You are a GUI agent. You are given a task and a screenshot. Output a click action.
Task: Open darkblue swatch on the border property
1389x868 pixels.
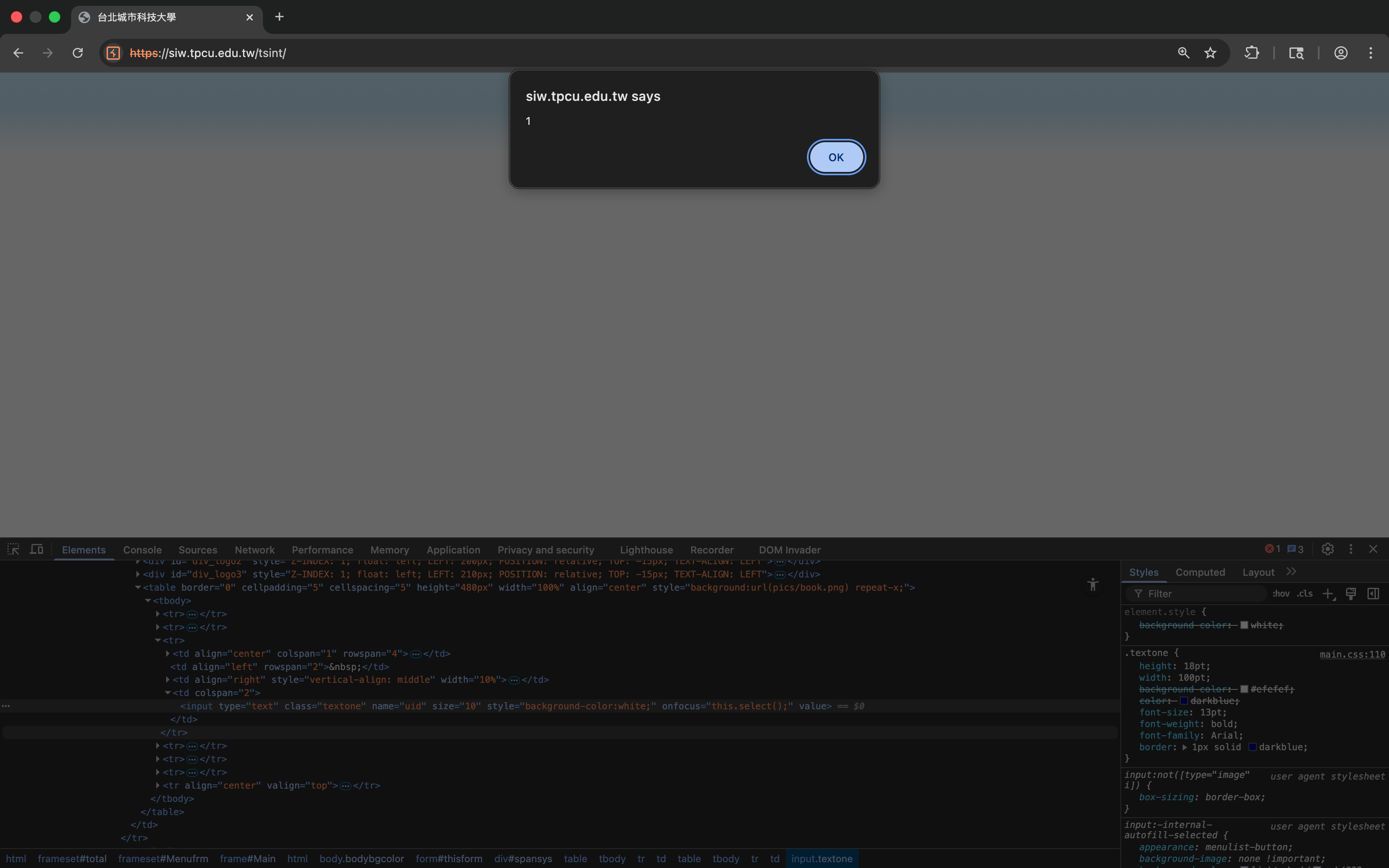pos(1253,747)
